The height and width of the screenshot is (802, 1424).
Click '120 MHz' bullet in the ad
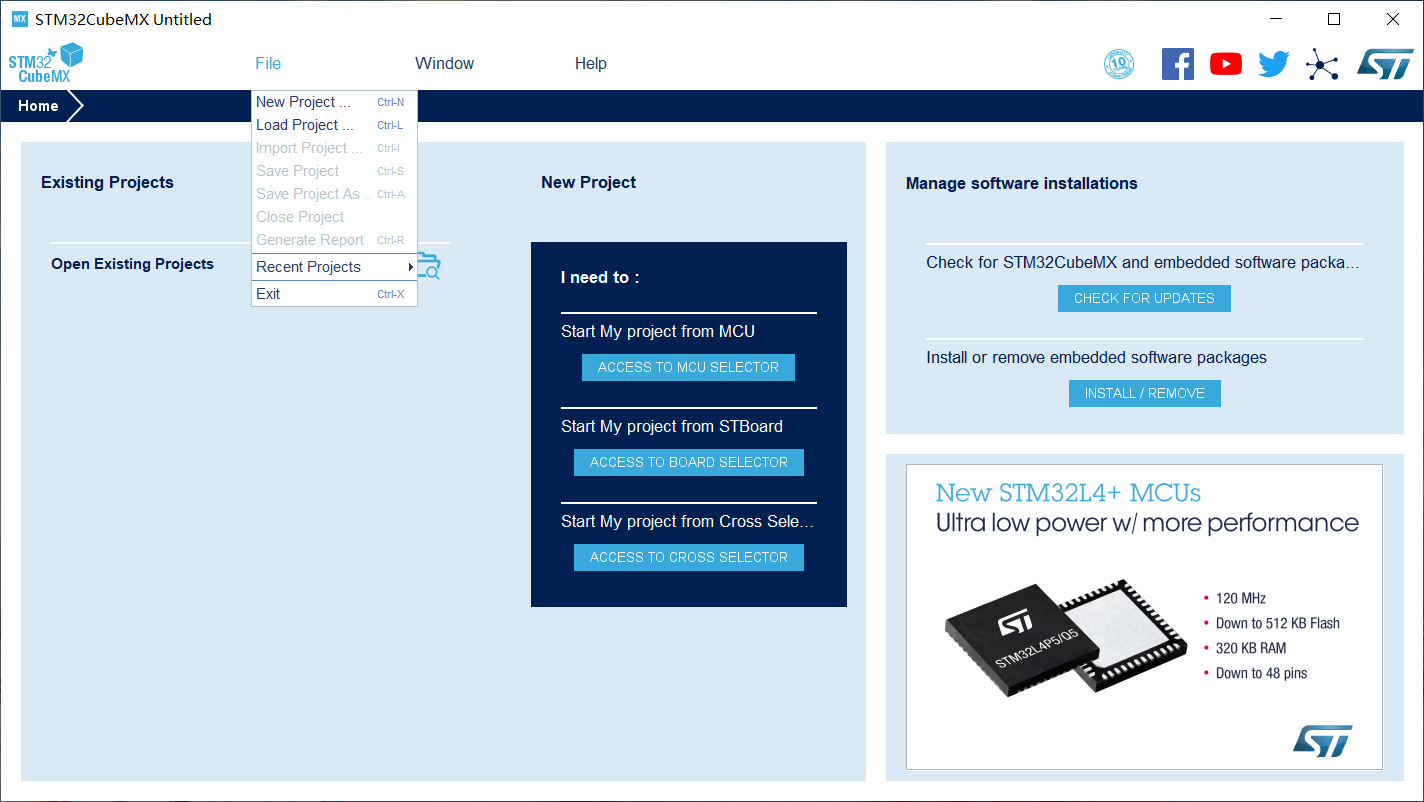point(1241,598)
